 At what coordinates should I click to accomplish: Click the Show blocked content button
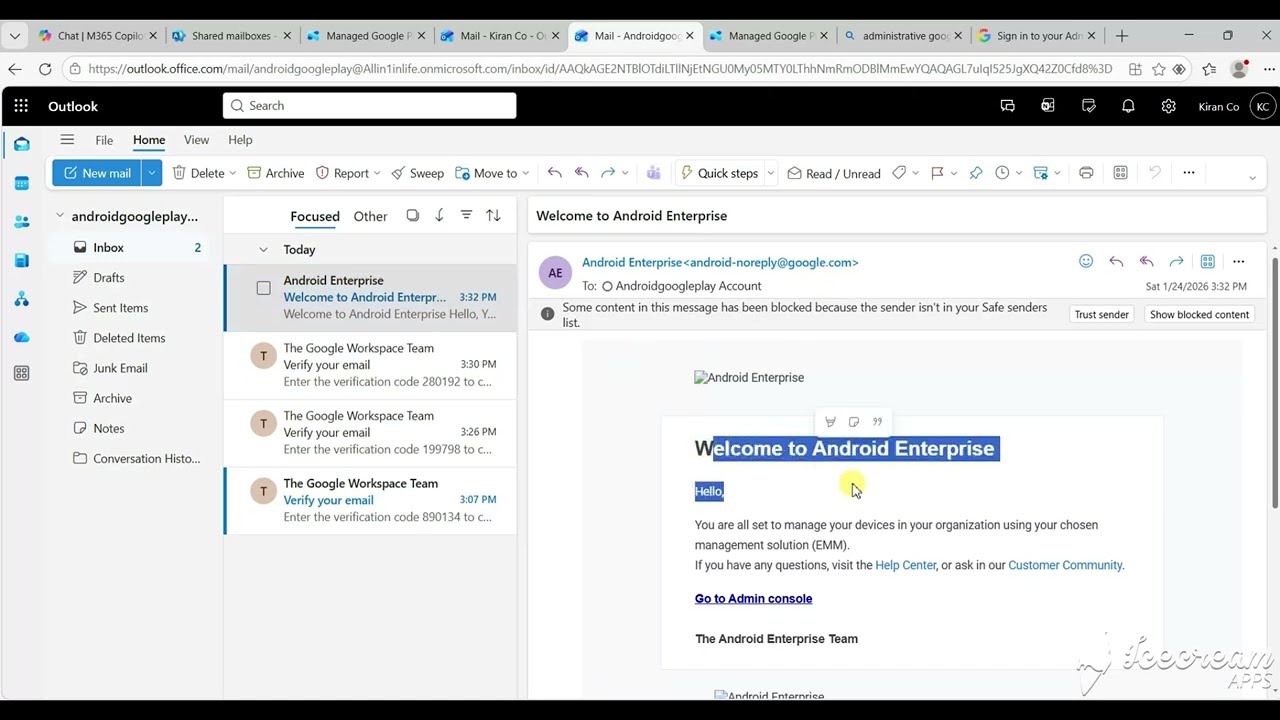(1199, 314)
